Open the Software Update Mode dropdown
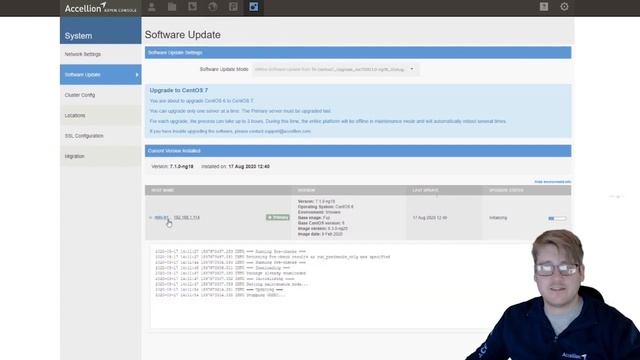 (x=336, y=69)
